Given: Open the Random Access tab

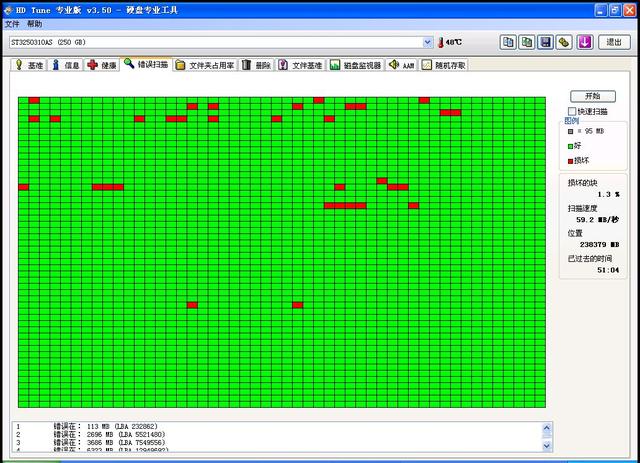Looking at the screenshot, I should pos(444,65).
